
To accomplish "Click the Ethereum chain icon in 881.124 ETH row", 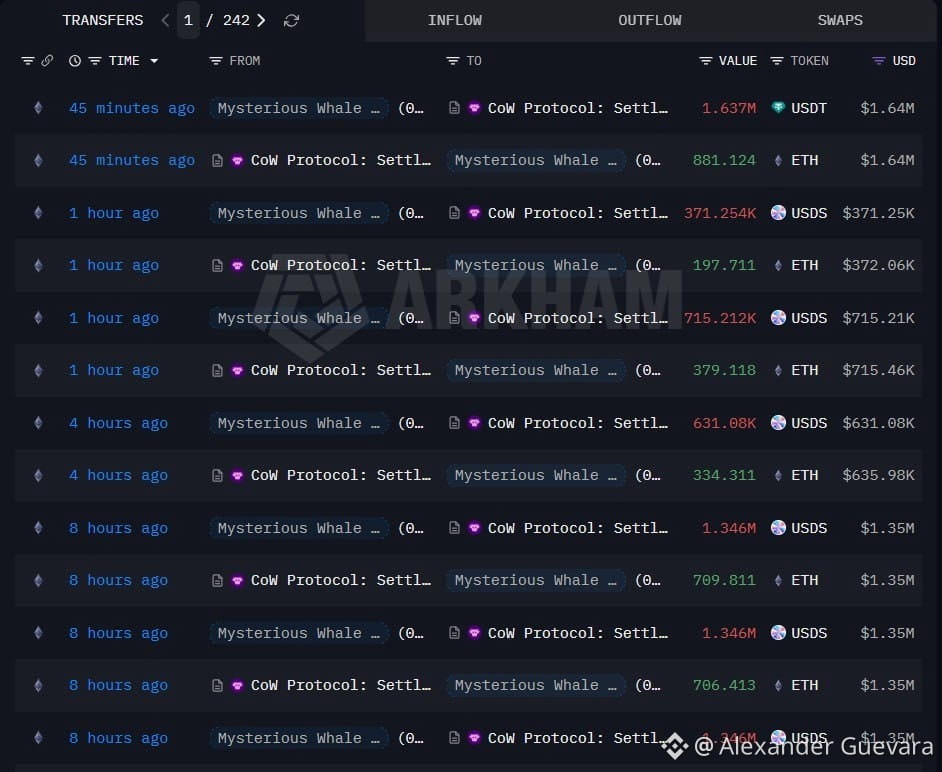I will (x=38, y=160).
